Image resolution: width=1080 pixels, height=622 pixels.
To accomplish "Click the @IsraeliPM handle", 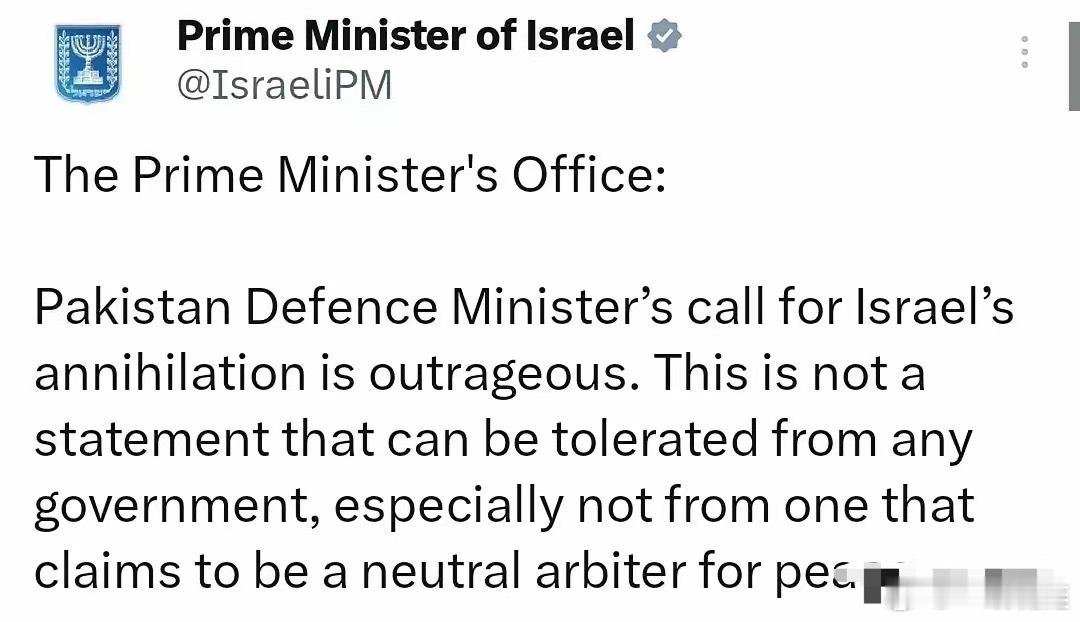I will tap(284, 86).
